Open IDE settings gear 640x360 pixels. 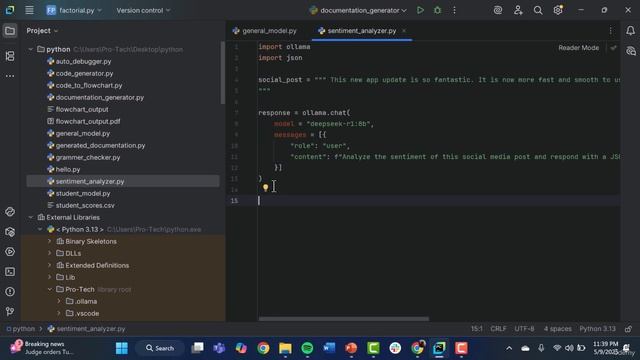[x=558, y=10]
